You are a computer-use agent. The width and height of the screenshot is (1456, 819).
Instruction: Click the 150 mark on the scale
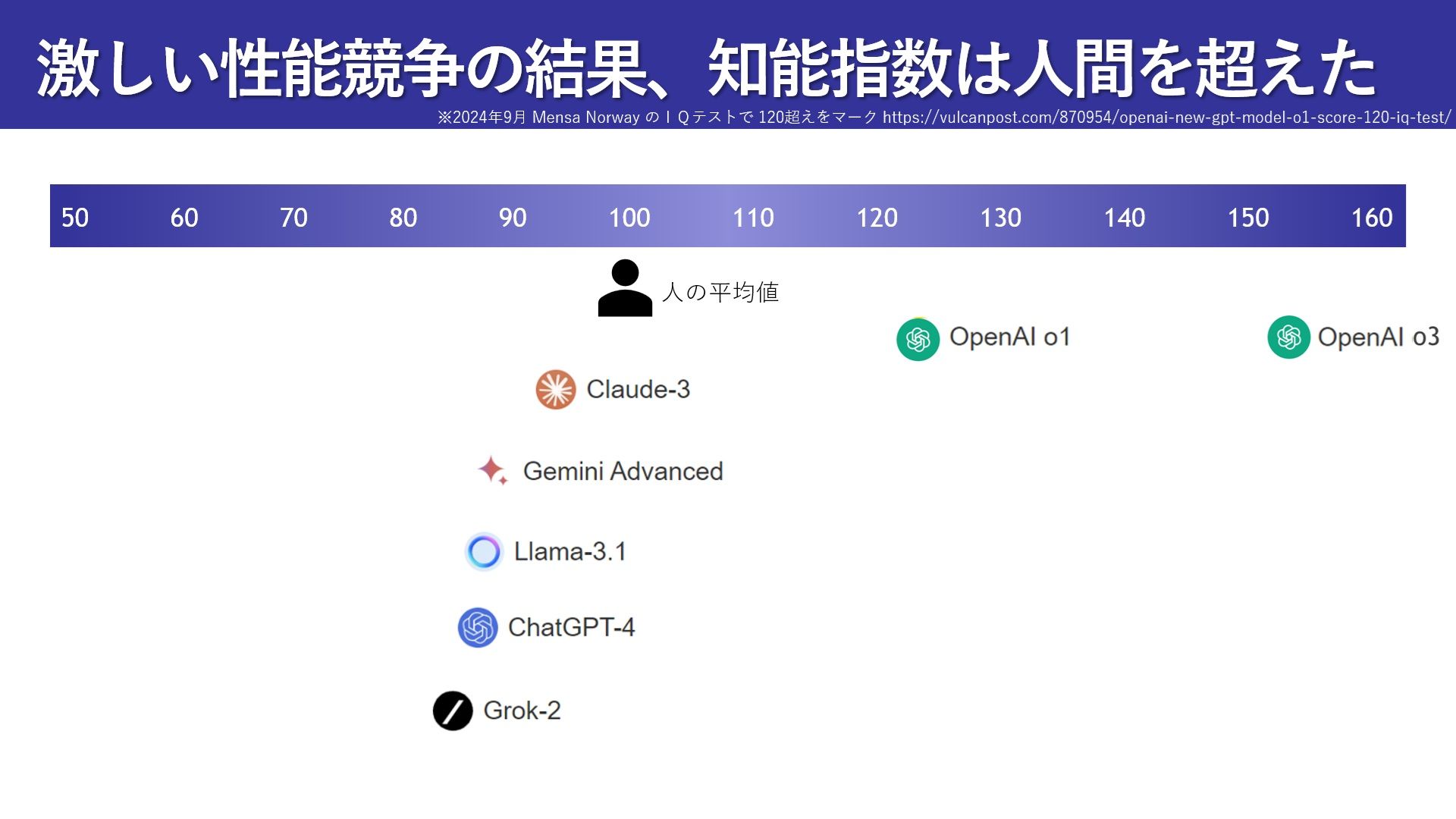pyautogui.click(x=1248, y=218)
